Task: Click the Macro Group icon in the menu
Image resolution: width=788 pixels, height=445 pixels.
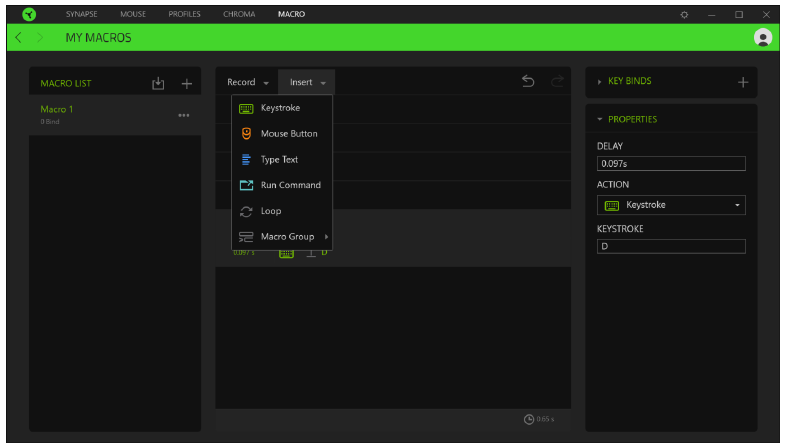Action: [x=246, y=237]
